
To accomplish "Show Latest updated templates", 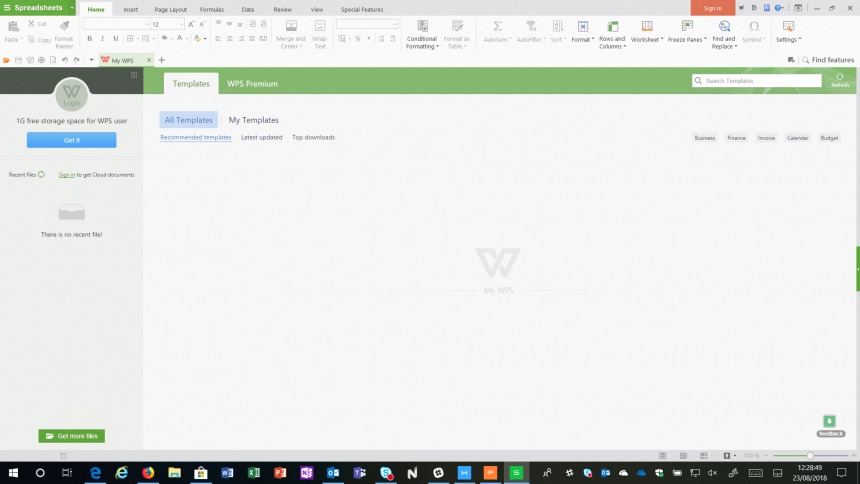I will 262,137.
